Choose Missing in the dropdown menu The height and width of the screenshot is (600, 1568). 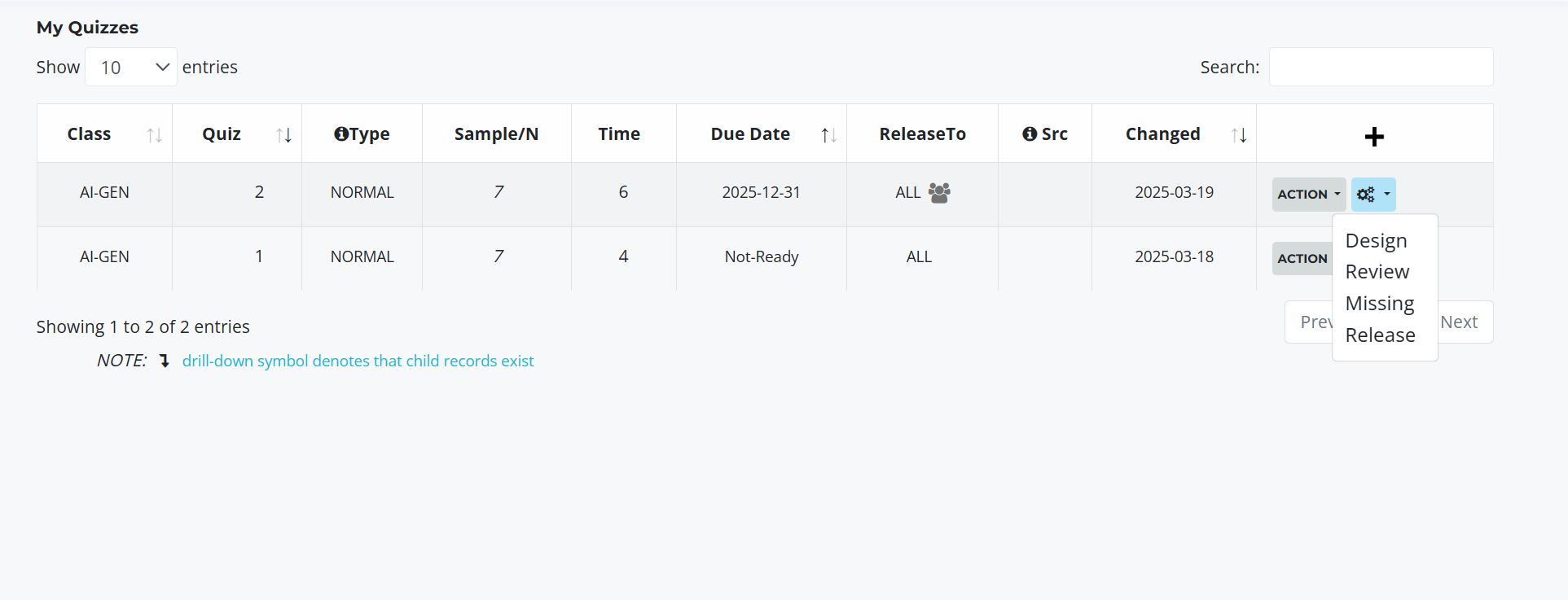1379,304
